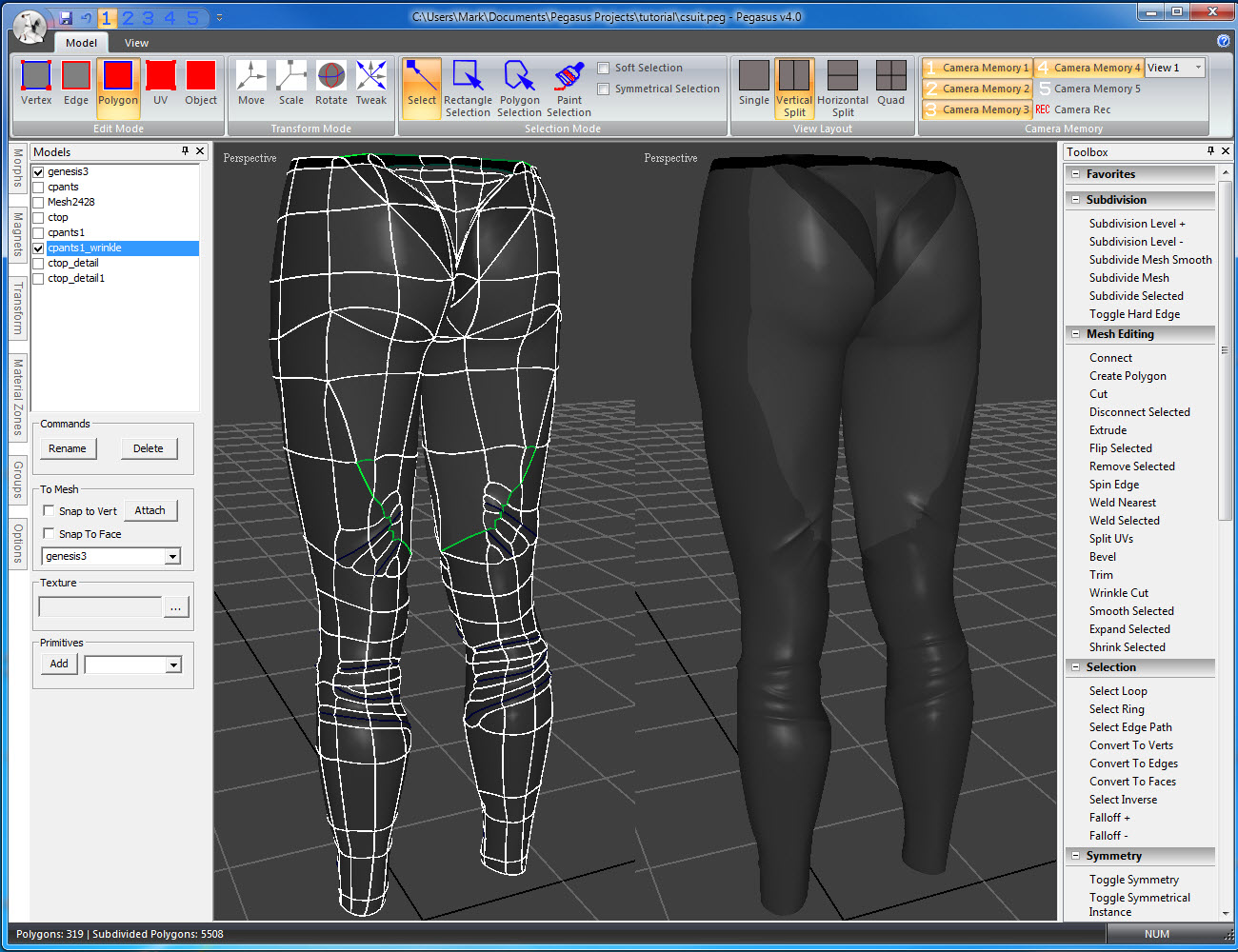Recall Camera Memory 4

pyautogui.click(x=1089, y=68)
